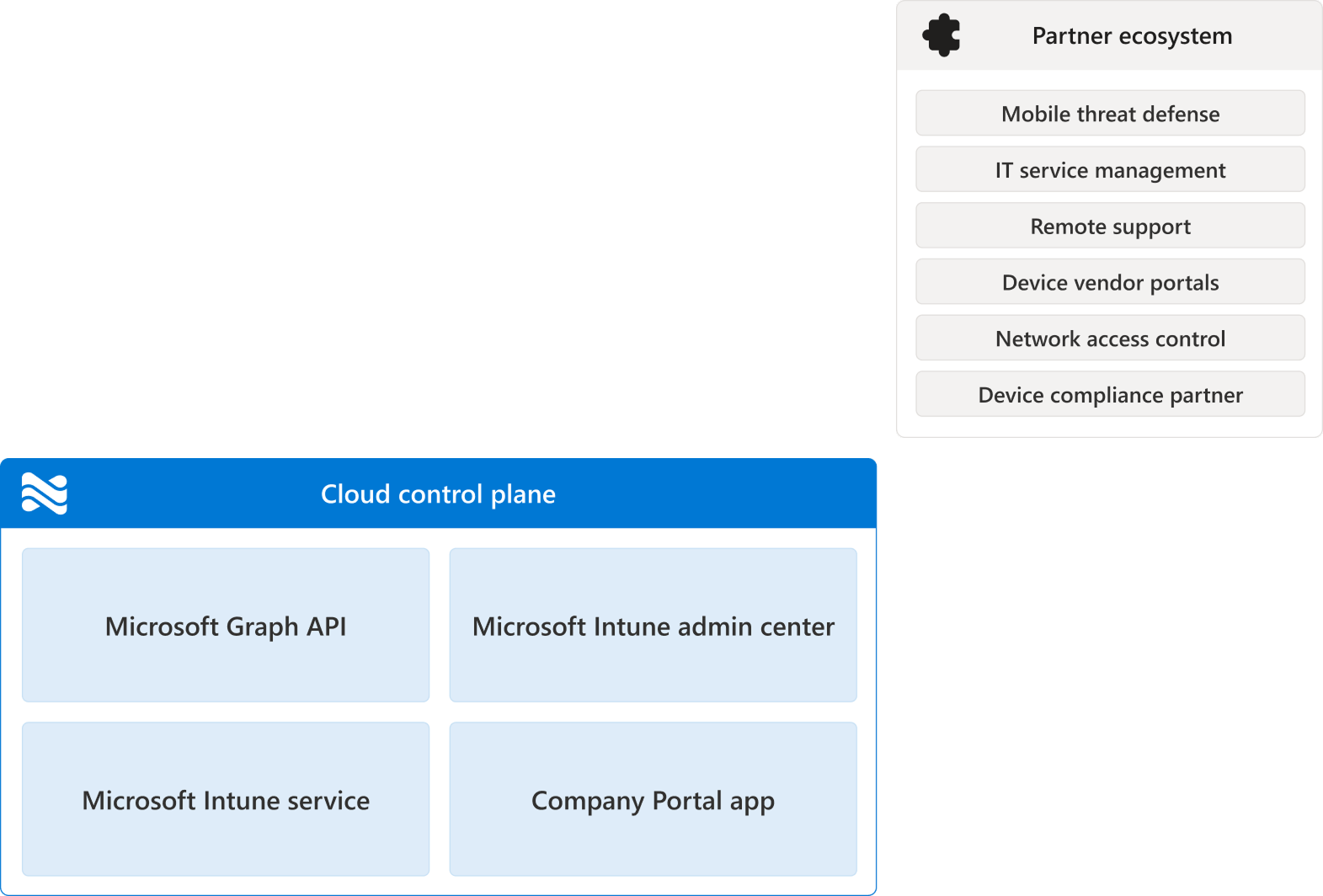This screenshot has height=896, width=1323.
Task: Select the Device compliance partner box
Action: click(1110, 394)
